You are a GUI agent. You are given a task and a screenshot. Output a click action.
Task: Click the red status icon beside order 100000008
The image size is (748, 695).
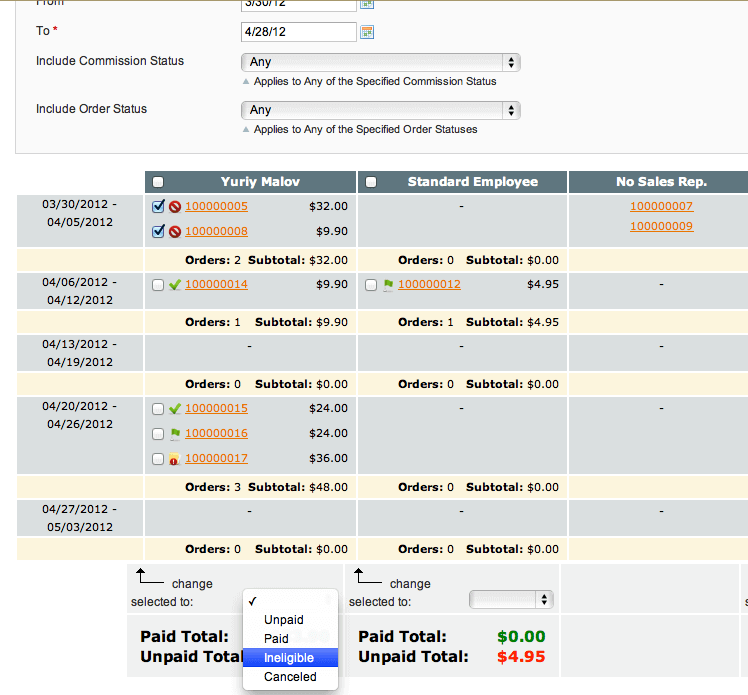coord(175,232)
